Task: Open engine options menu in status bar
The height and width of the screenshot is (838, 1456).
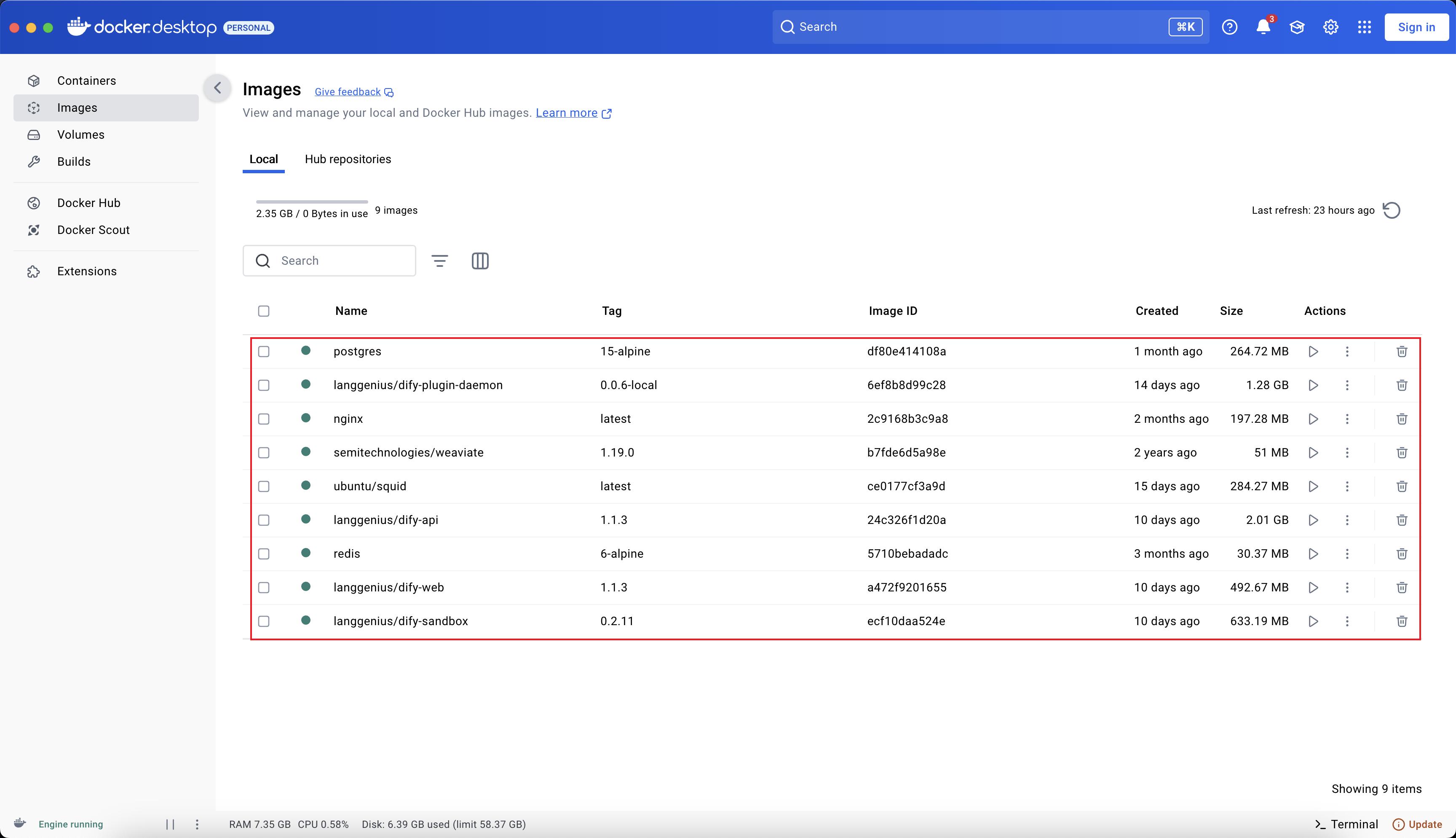Action: [197, 824]
